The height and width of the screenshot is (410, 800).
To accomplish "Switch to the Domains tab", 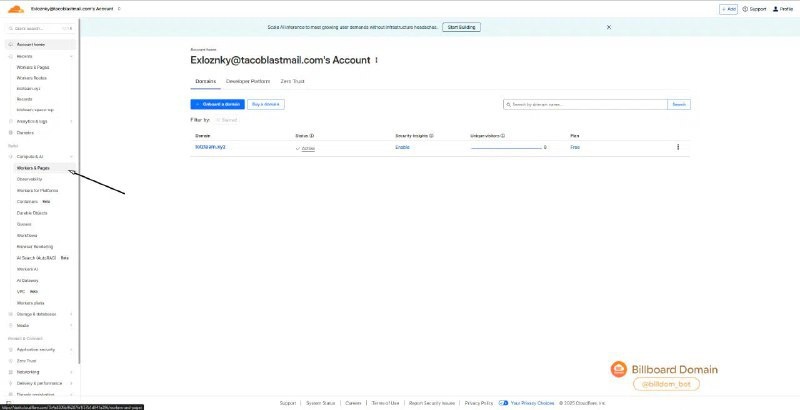I will tap(206, 82).
